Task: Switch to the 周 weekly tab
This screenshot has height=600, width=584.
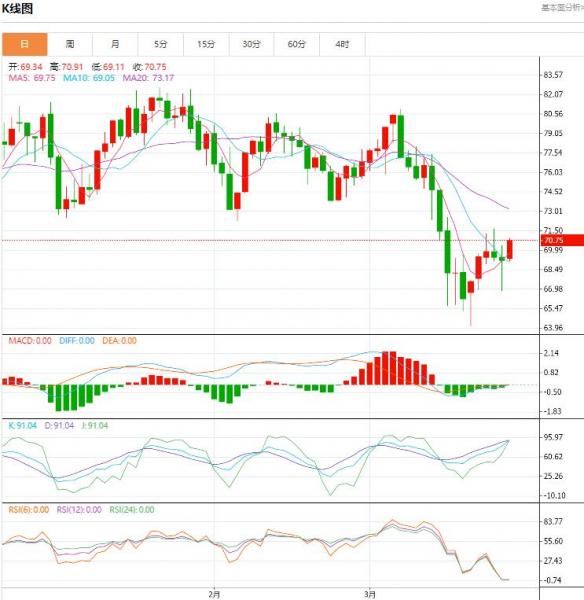Action: tap(70, 44)
